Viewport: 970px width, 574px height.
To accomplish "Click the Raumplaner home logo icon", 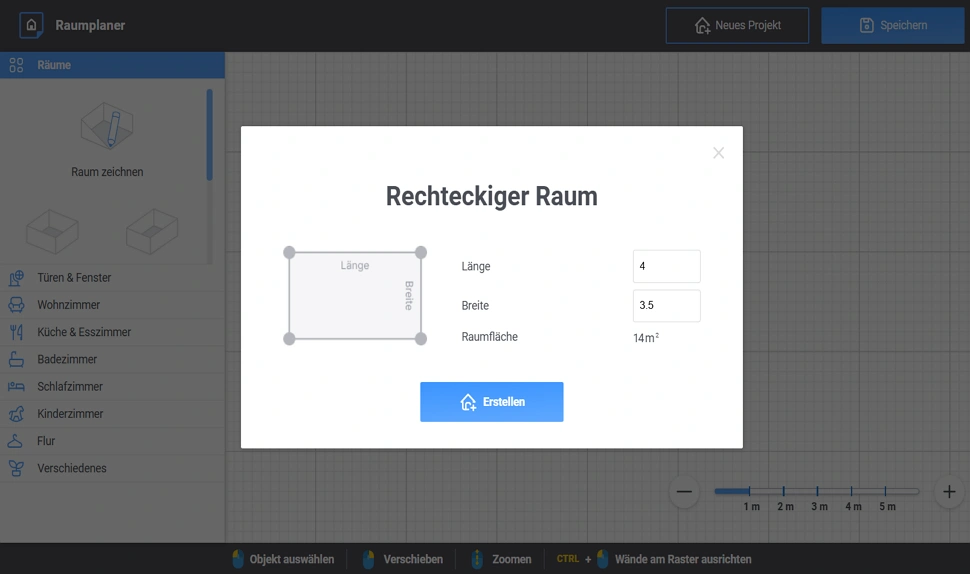I will pos(31,25).
